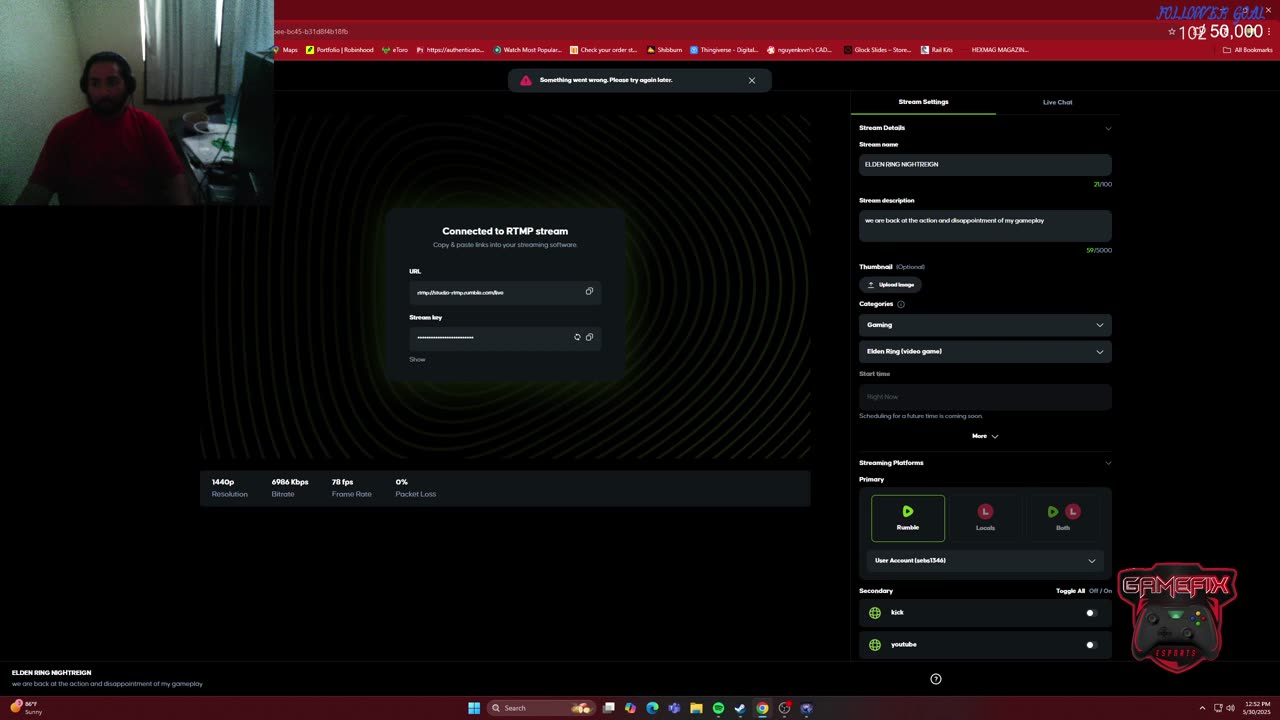Click the '78 fps' frame rate value
The width and height of the screenshot is (1280, 720).
(x=342, y=482)
